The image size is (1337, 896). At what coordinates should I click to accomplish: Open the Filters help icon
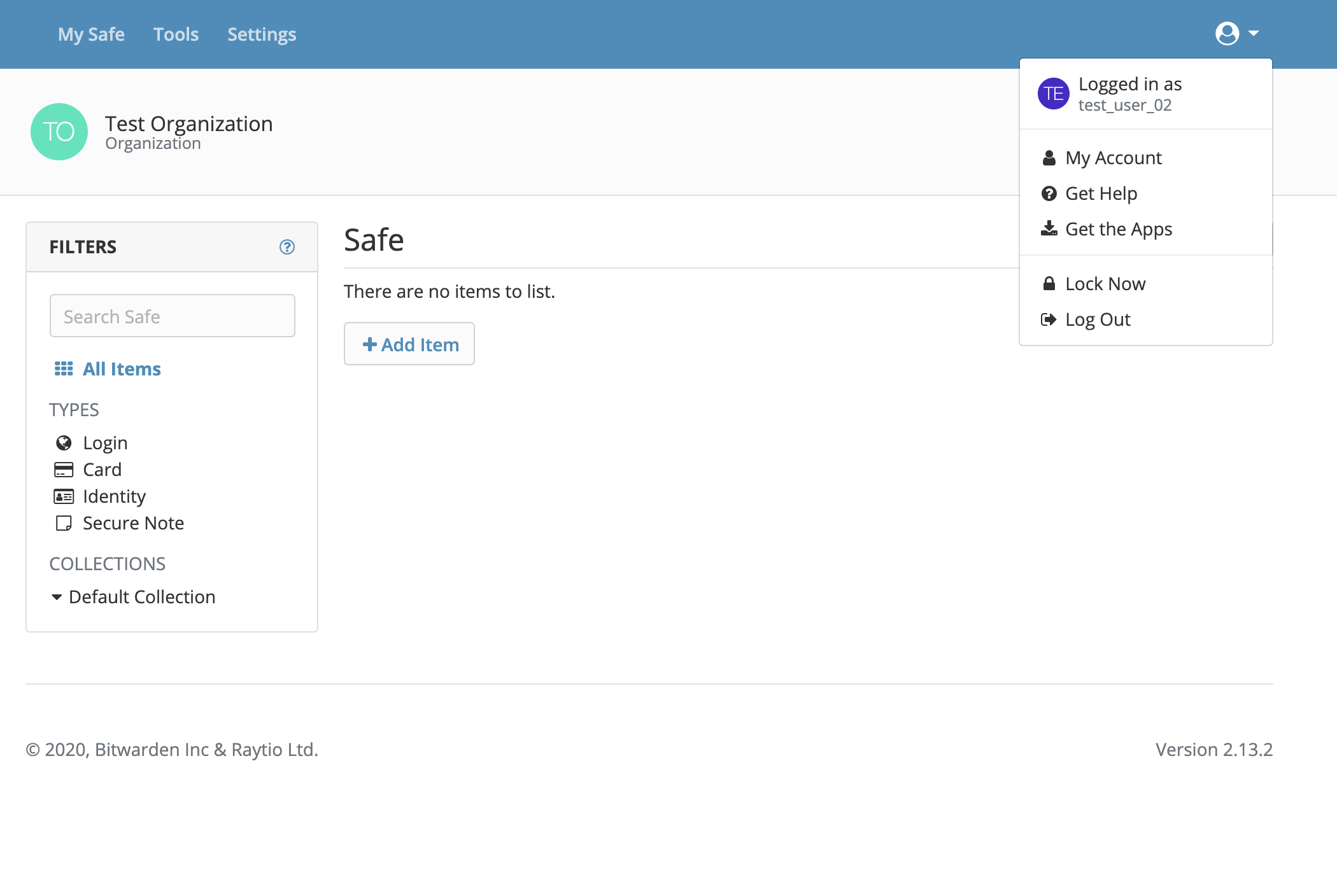pos(287,247)
